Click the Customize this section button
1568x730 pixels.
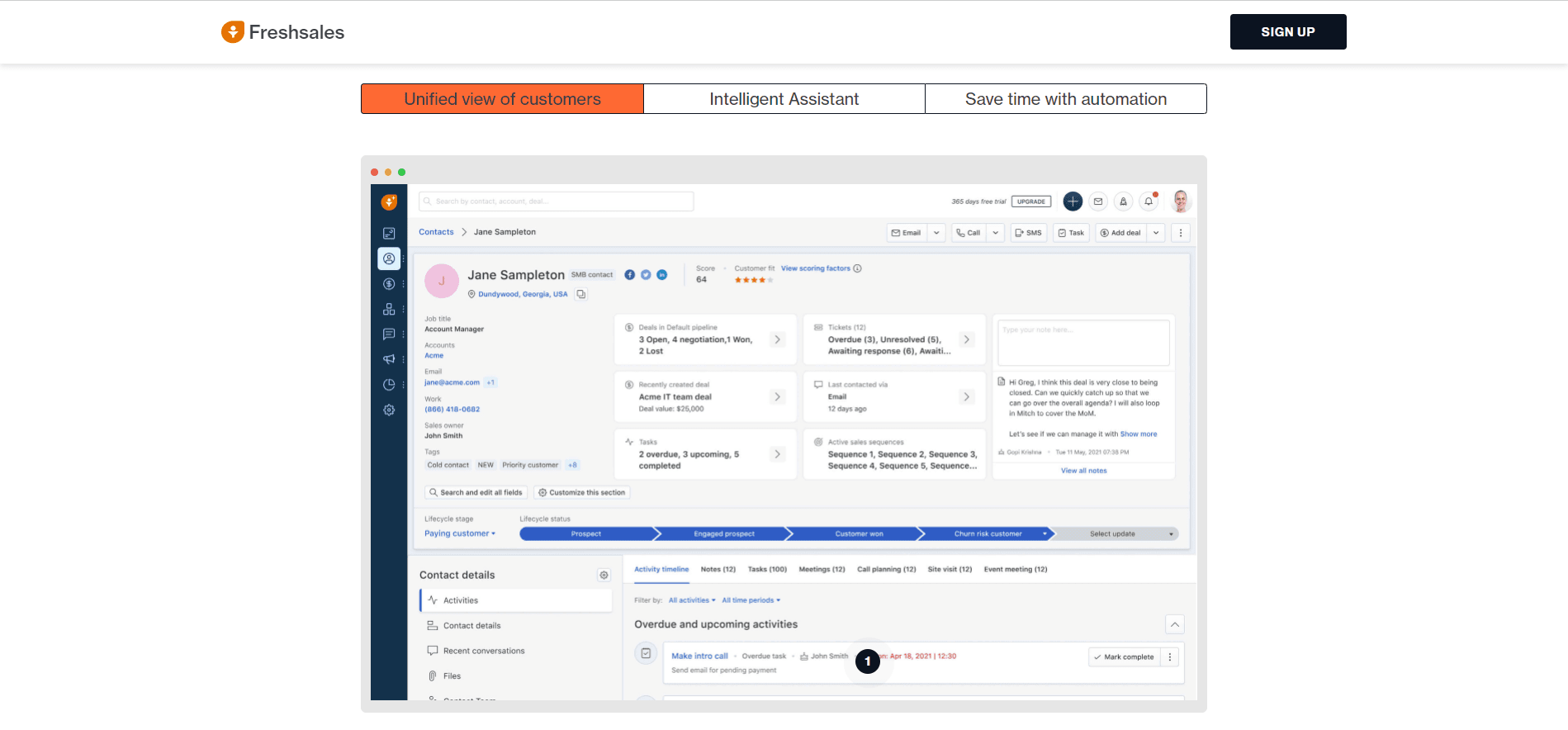[582, 493]
